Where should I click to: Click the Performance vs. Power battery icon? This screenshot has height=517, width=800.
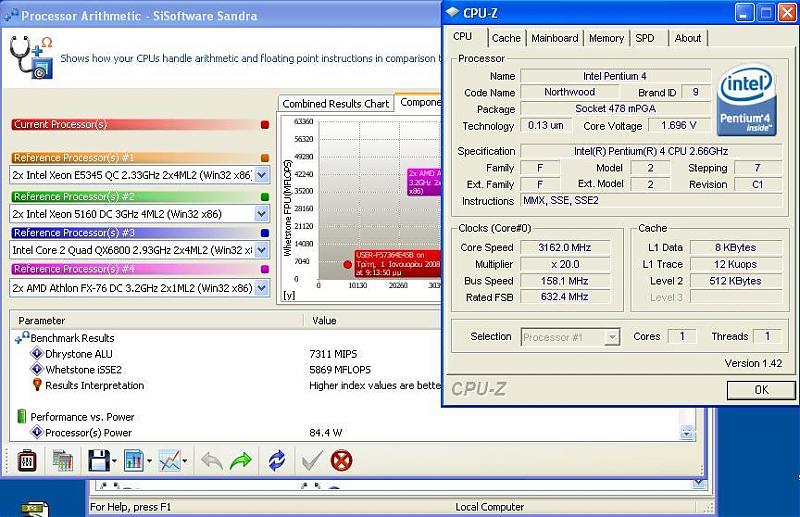coord(21,416)
